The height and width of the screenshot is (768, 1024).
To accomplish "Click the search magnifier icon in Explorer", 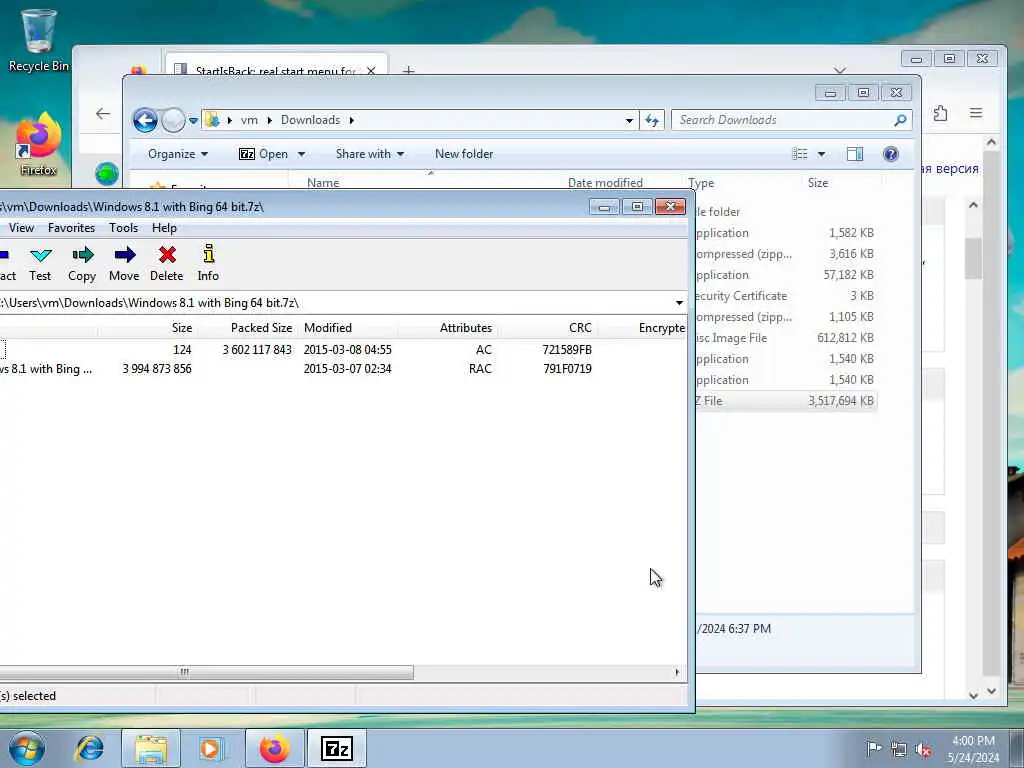I will 900,120.
